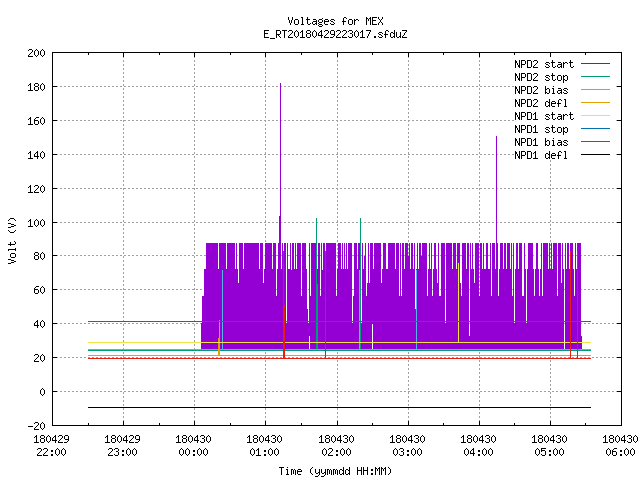The width and height of the screenshot is (640, 480).
Task: Click the x-axis label 180429 22:00
Action: coord(51,446)
